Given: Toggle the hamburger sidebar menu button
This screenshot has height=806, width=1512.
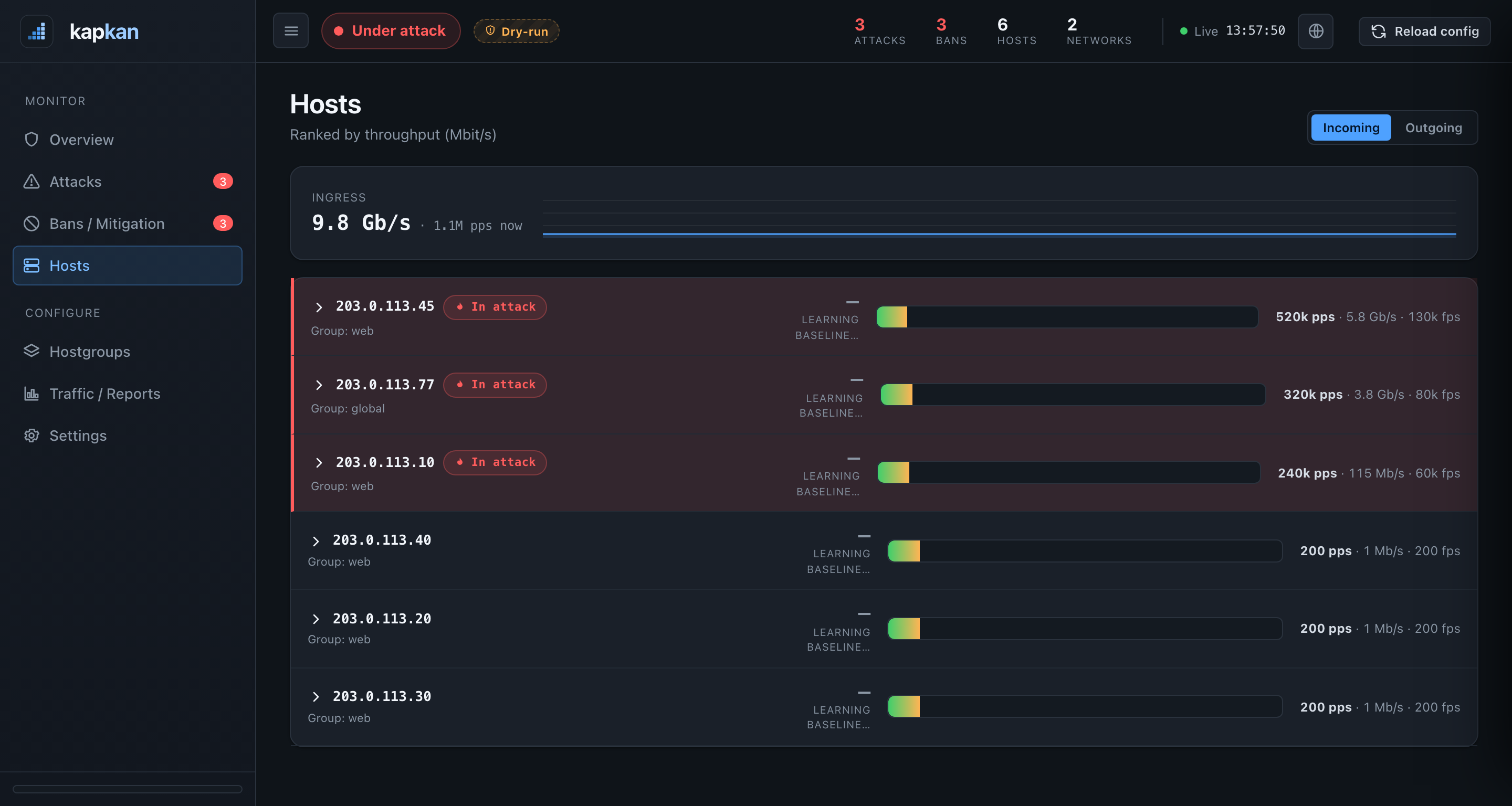Looking at the screenshot, I should pyautogui.click(x=290, y=31).
